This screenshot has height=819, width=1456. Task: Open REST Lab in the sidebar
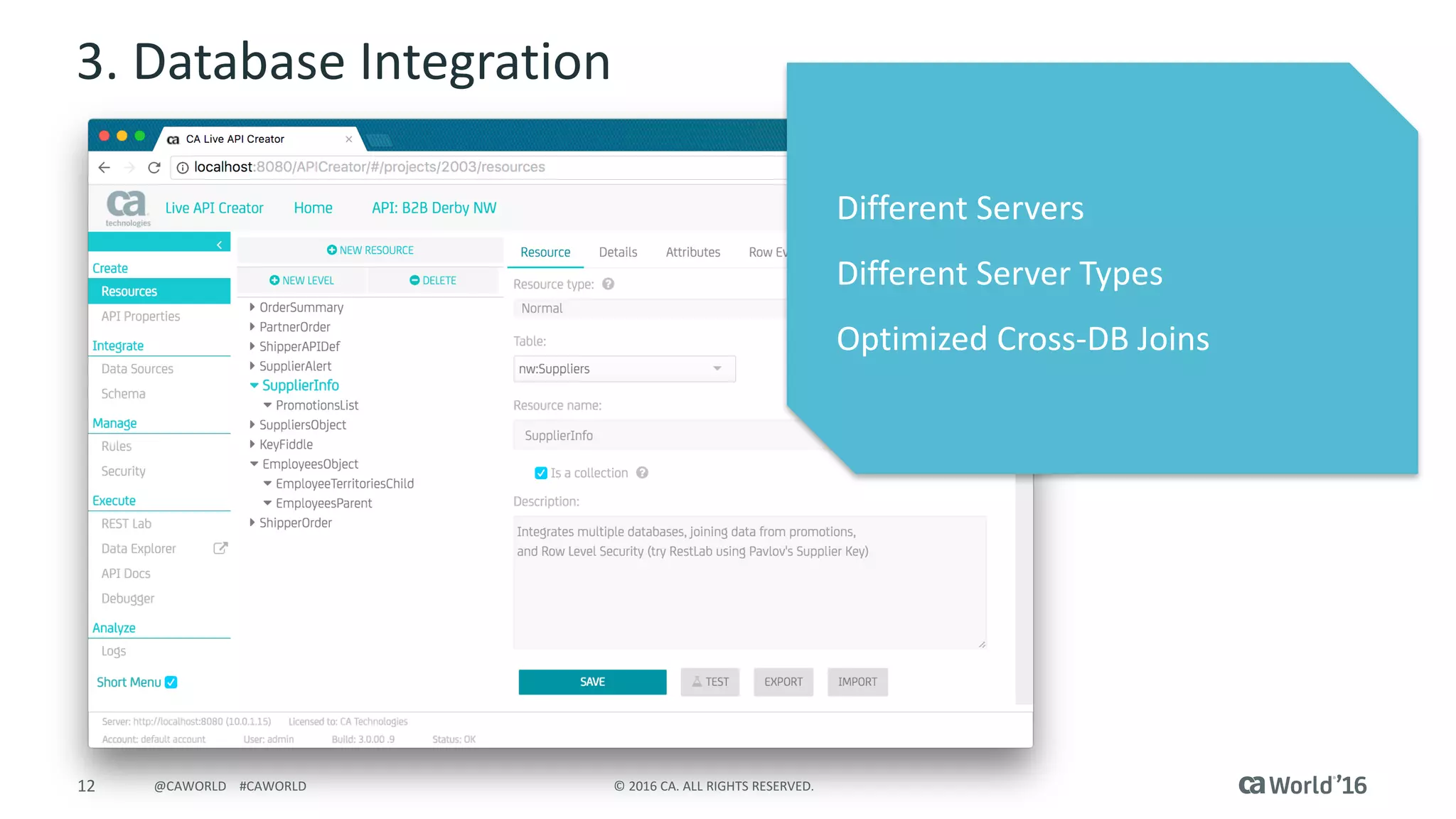[x=127, y=524]
